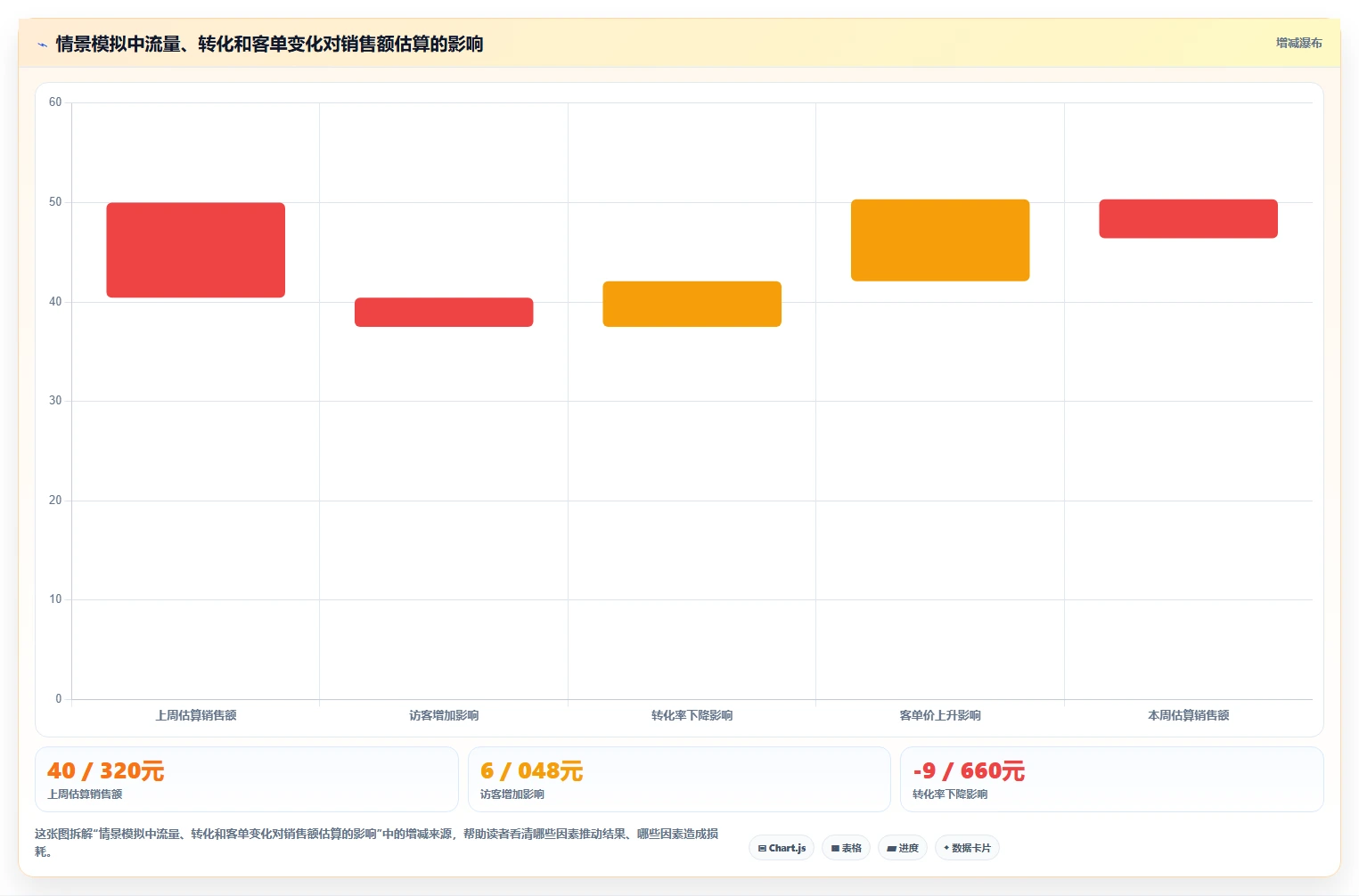Click the y-axis tick label 0
The width and height of the screenshot is (1359, 896).
click(x=59, y=699)
